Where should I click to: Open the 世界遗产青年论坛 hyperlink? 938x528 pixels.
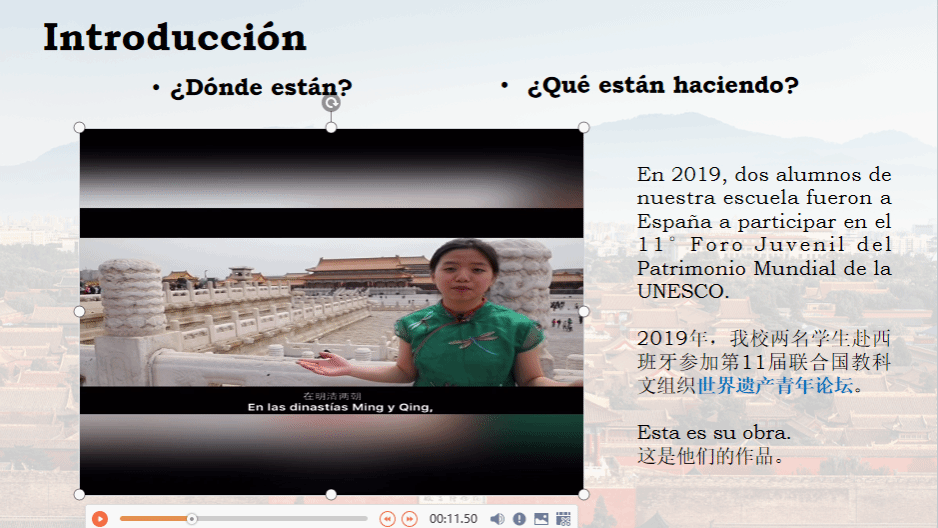click(775, 386)
